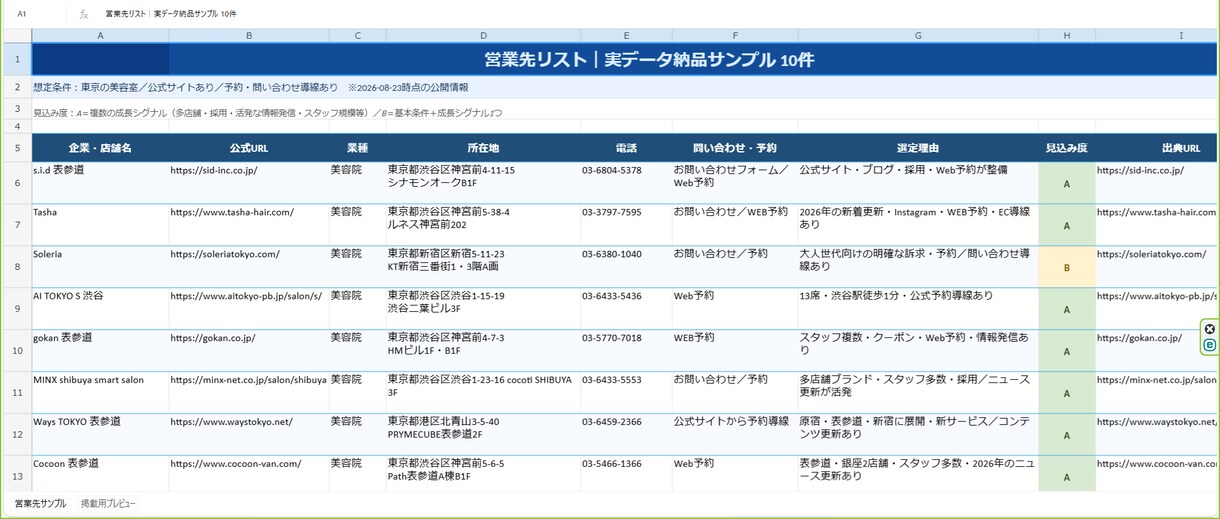This screenshot has width=1220, height=519.
Task: Click the select-all corner above row 1
Action: [x=17, y=36]
